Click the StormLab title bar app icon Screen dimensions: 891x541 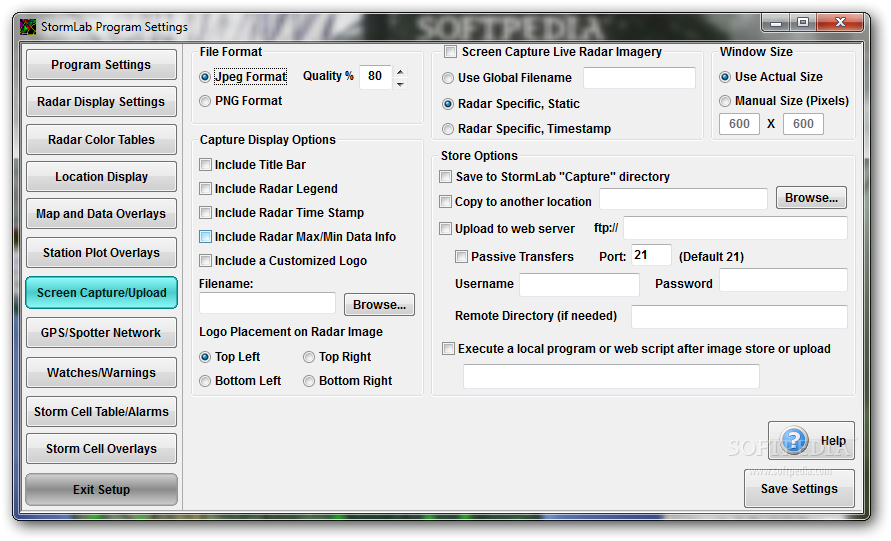(x=28, y=27)
